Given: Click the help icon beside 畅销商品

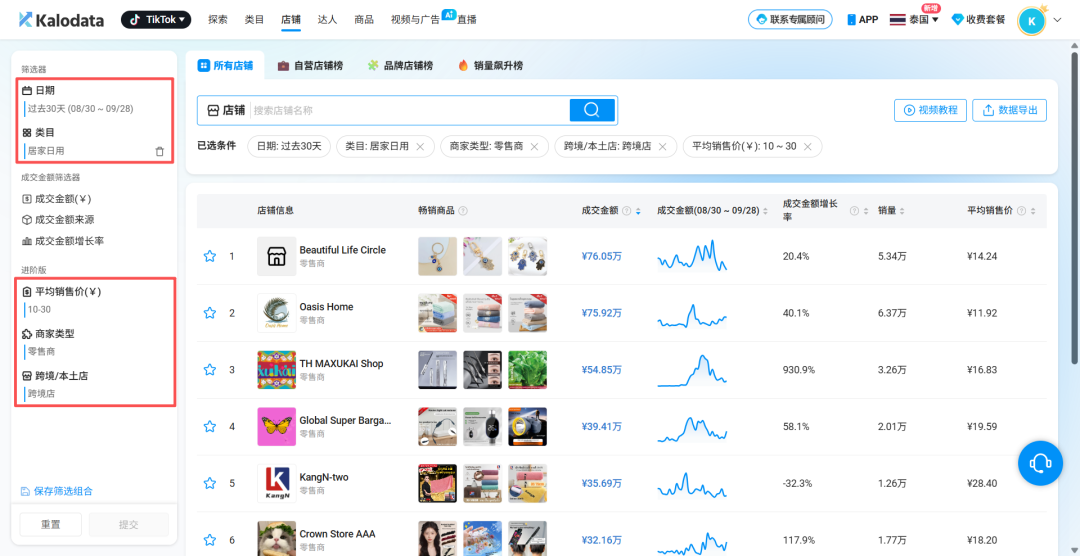Looking at the screenshot, I should click(463, 211).
